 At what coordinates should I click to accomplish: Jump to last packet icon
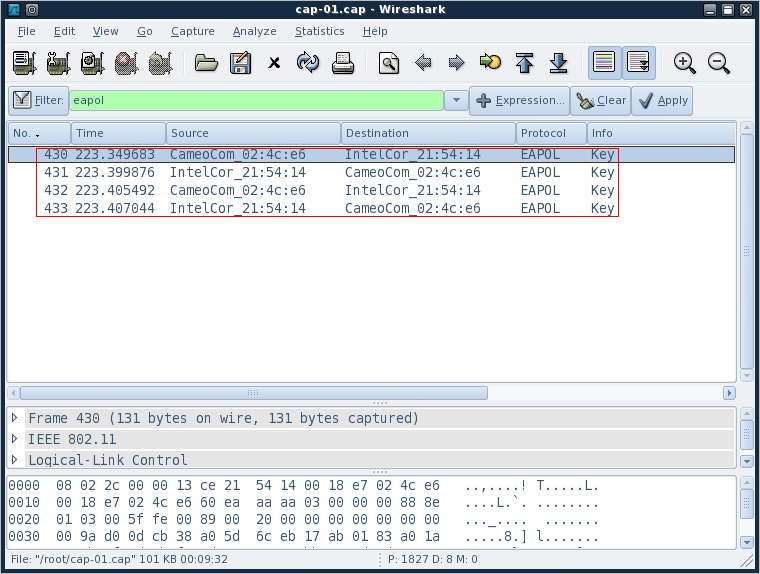[558, 63]
